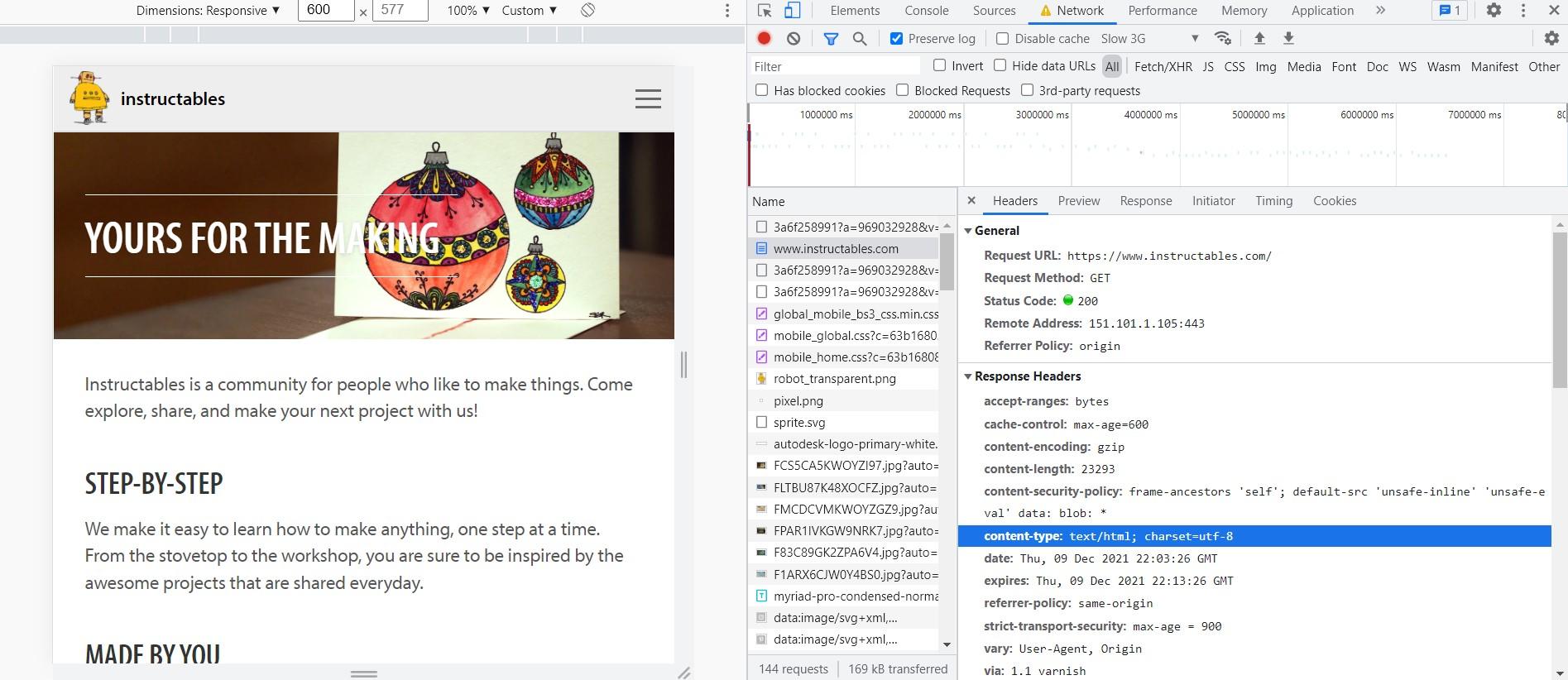Click the Export HAR download arrow icon
The image size is (1568, 680).
coord(1288,38)
